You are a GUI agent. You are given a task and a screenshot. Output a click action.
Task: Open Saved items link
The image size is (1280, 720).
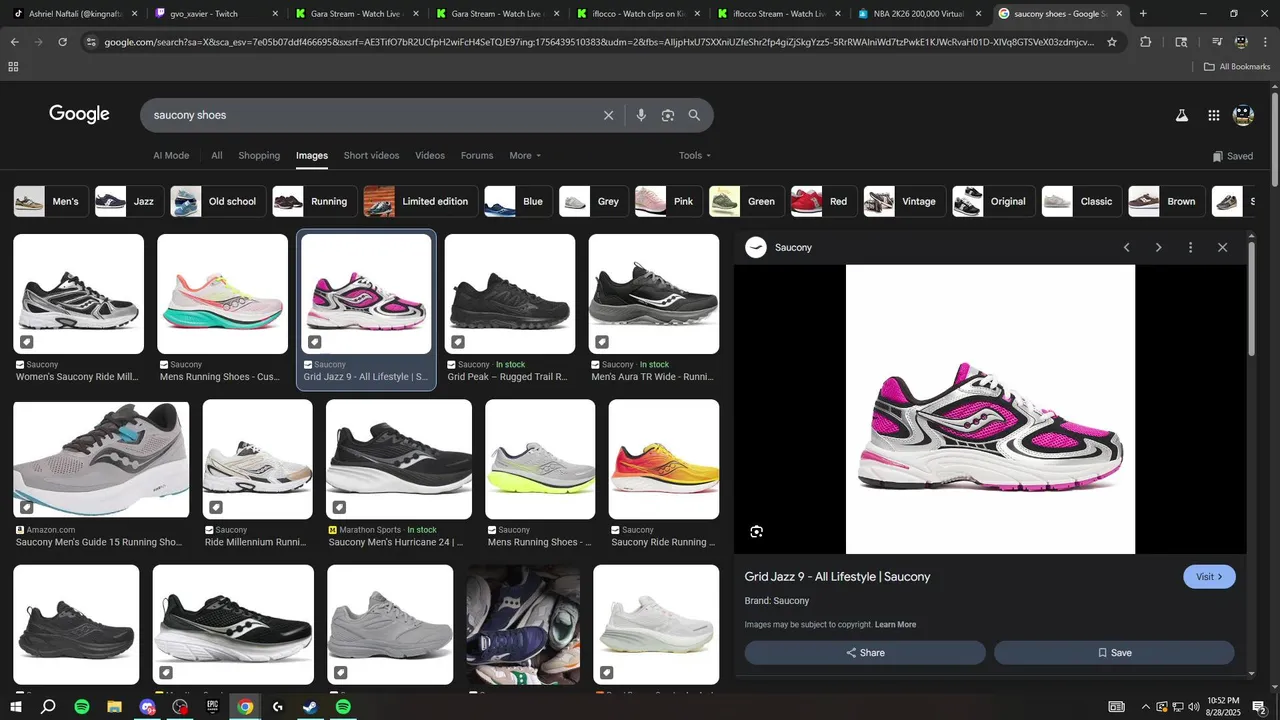pos(1232,156)
